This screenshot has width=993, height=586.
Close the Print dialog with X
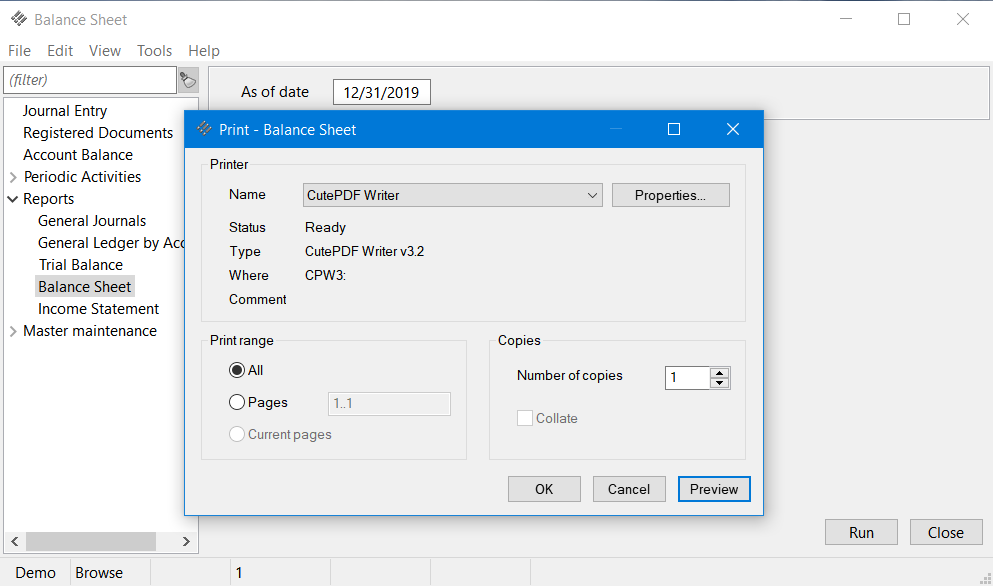click(x=732, y=129)
